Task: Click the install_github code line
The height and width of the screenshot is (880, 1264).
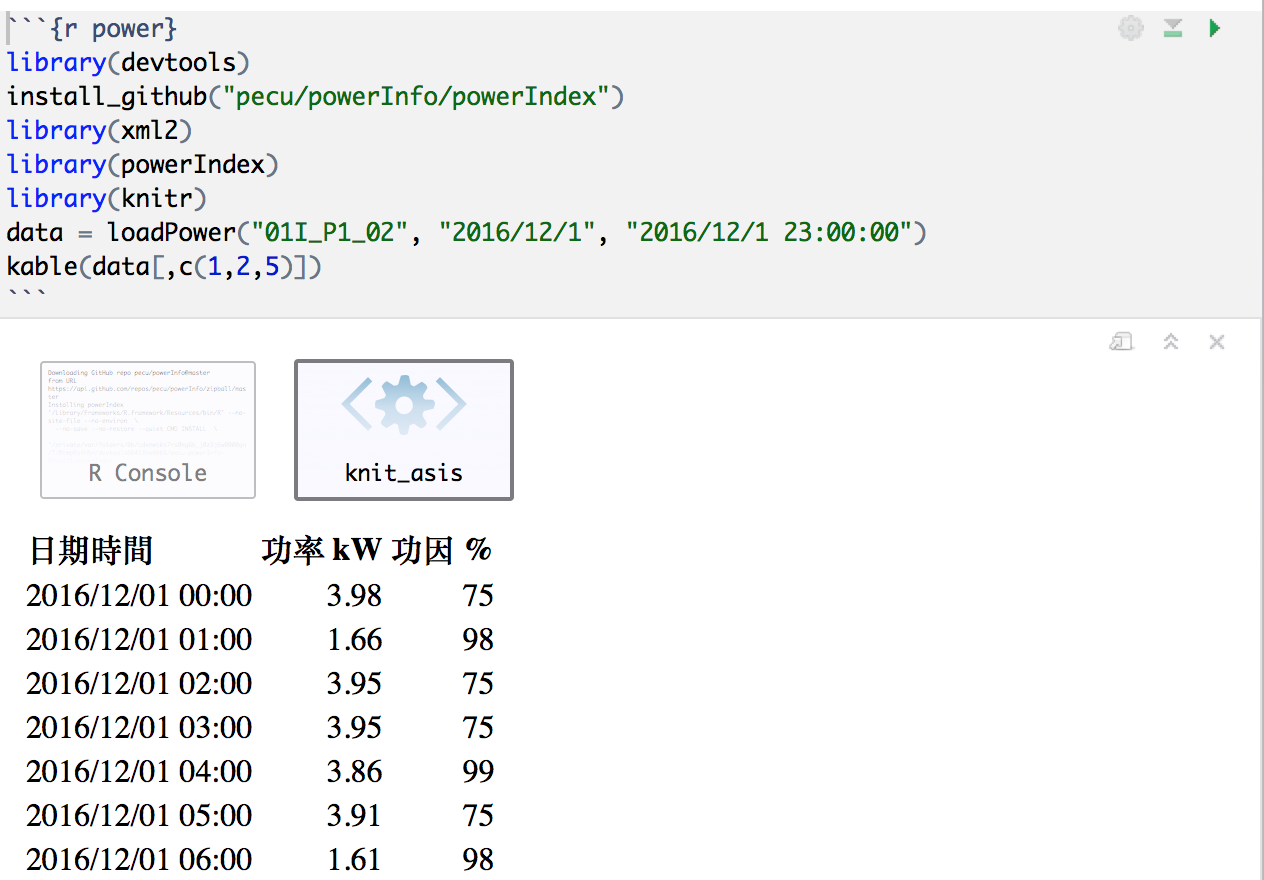Action: (315, 97)
